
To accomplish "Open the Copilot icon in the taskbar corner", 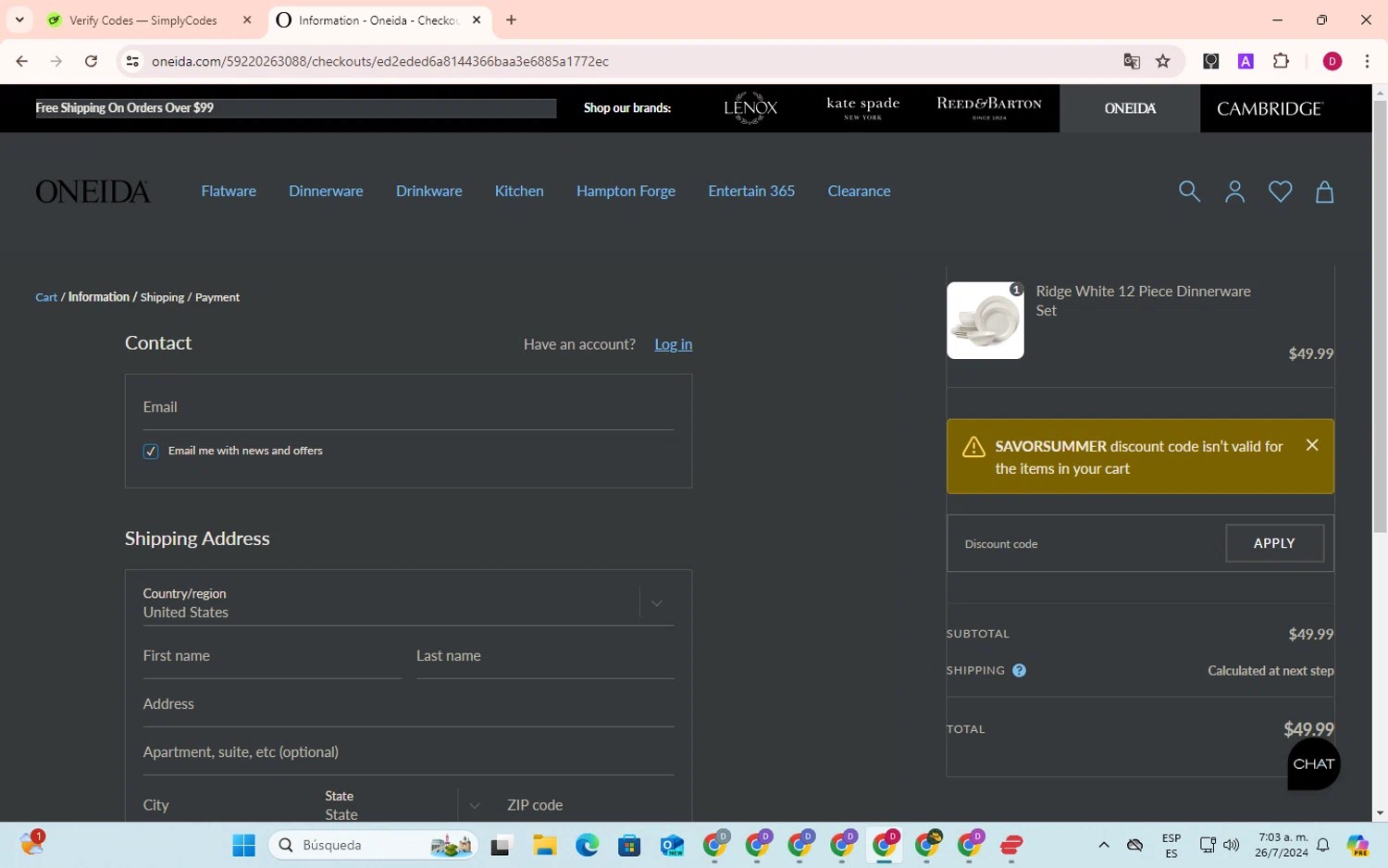I will (1357, 845).
